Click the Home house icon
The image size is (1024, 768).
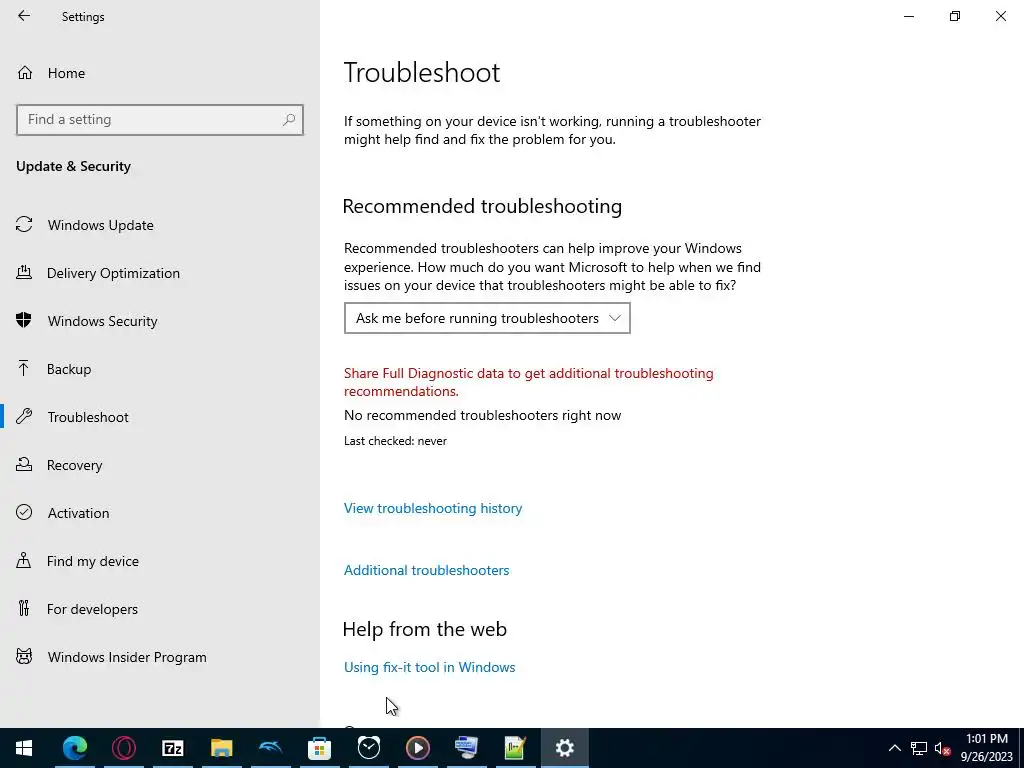[x=25, y=72]
